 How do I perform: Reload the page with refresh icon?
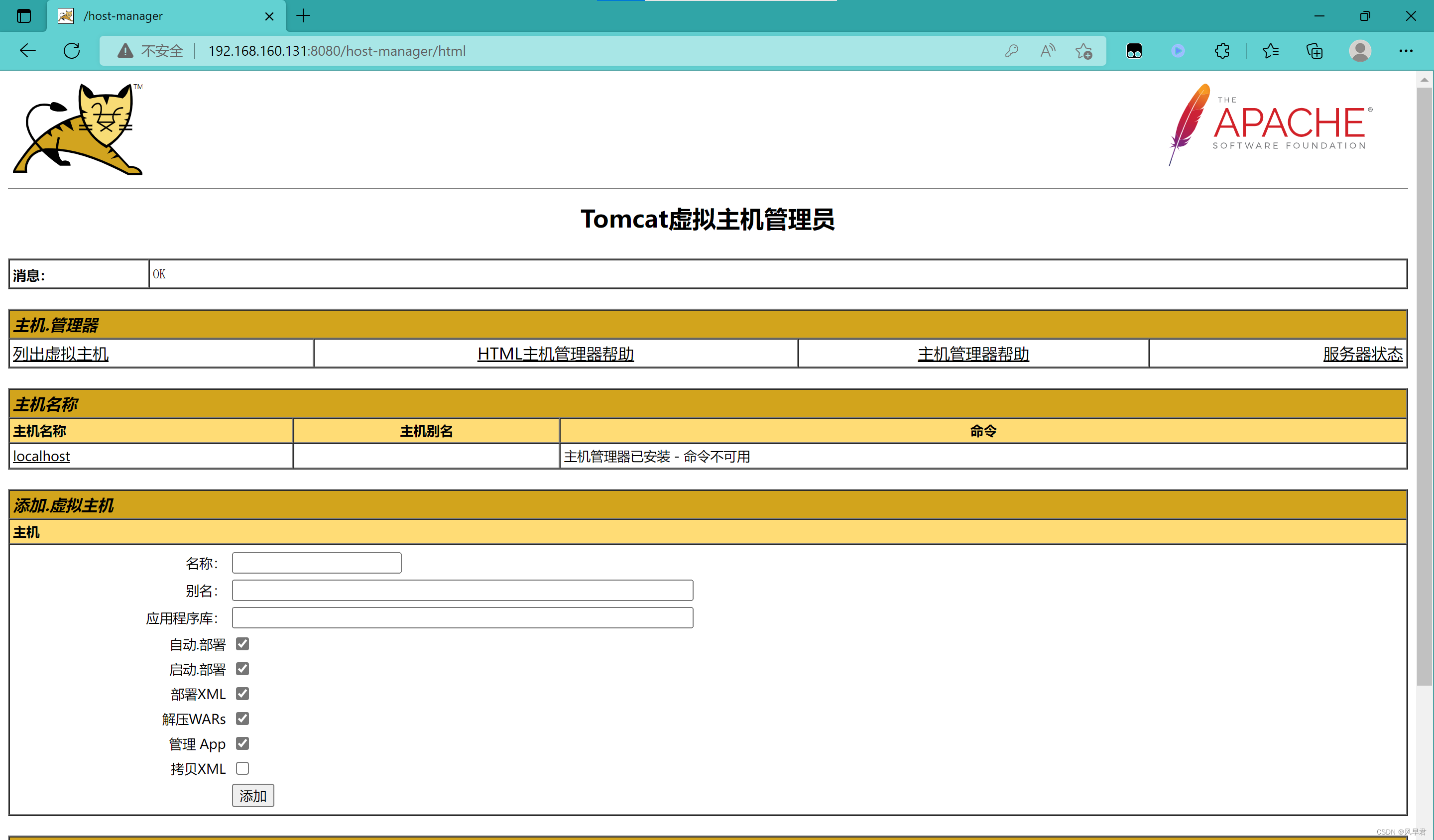coord(72,51)
